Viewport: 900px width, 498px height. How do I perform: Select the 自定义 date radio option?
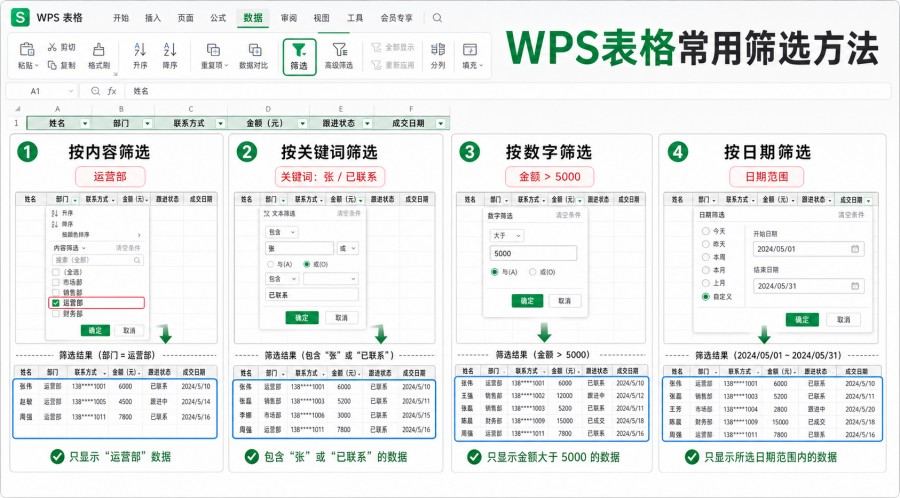point(705,297)
